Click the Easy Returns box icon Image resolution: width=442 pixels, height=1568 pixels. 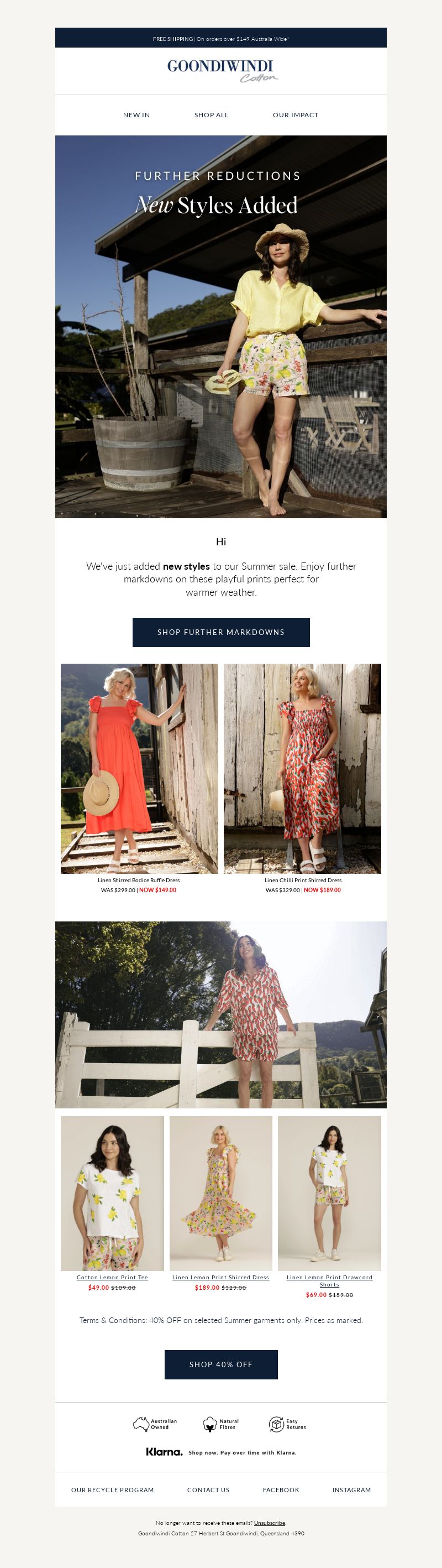pos(277,1424)
